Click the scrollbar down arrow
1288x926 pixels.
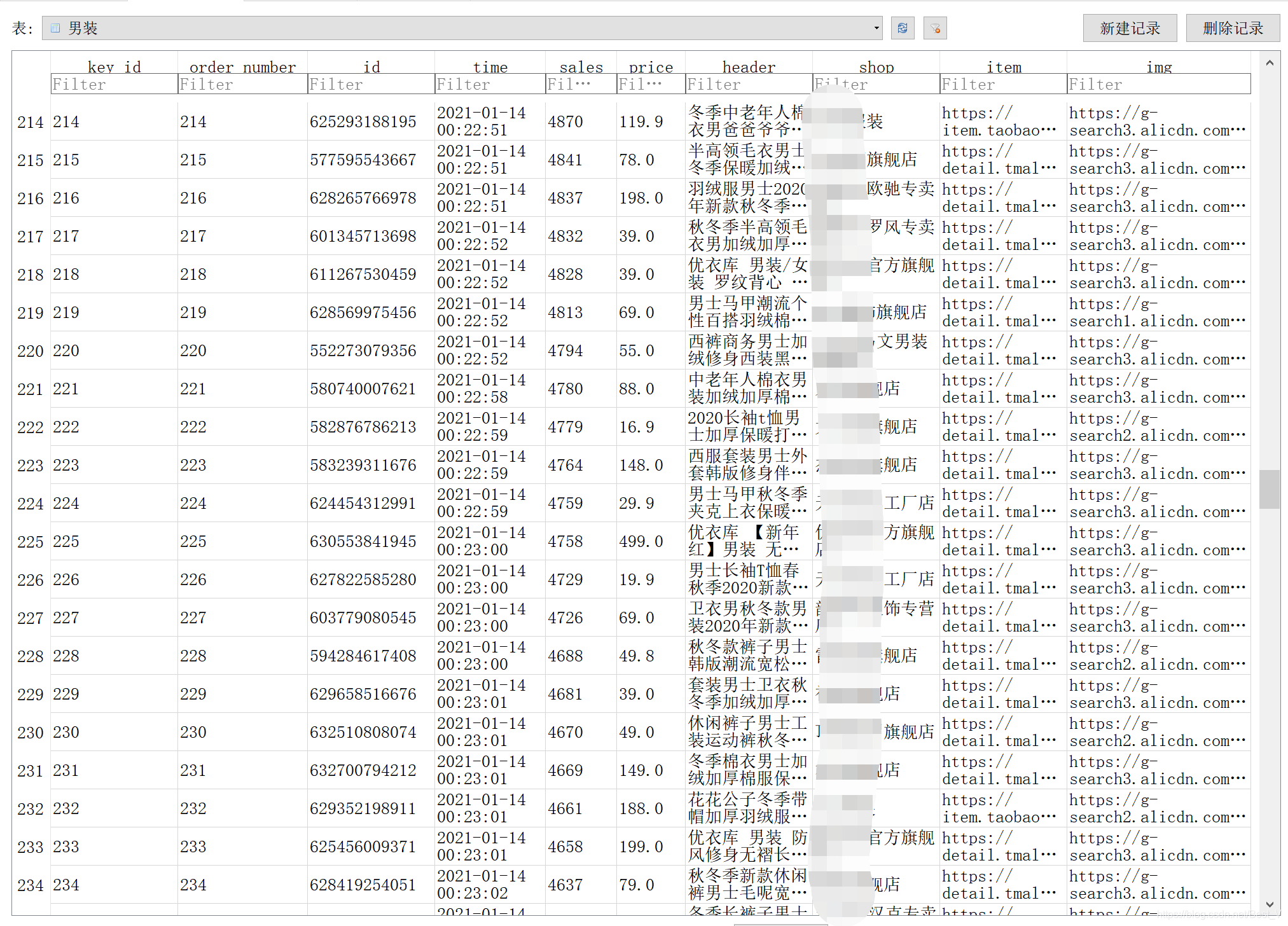point(1269,904)
